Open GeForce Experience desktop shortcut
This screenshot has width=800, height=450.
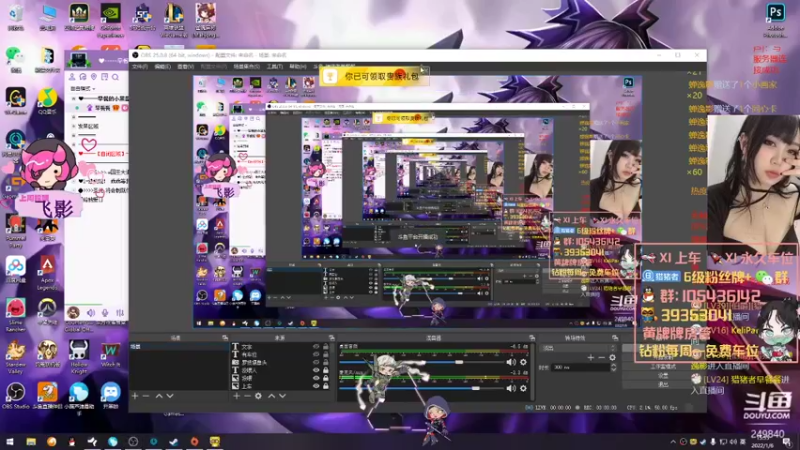point(110,20)
